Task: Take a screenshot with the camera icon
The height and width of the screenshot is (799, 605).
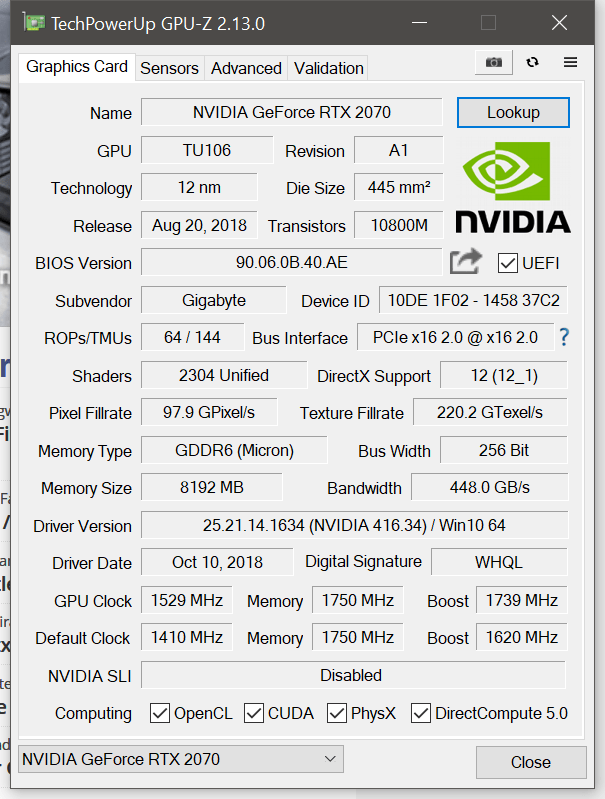Action: [x=493, y=62]
